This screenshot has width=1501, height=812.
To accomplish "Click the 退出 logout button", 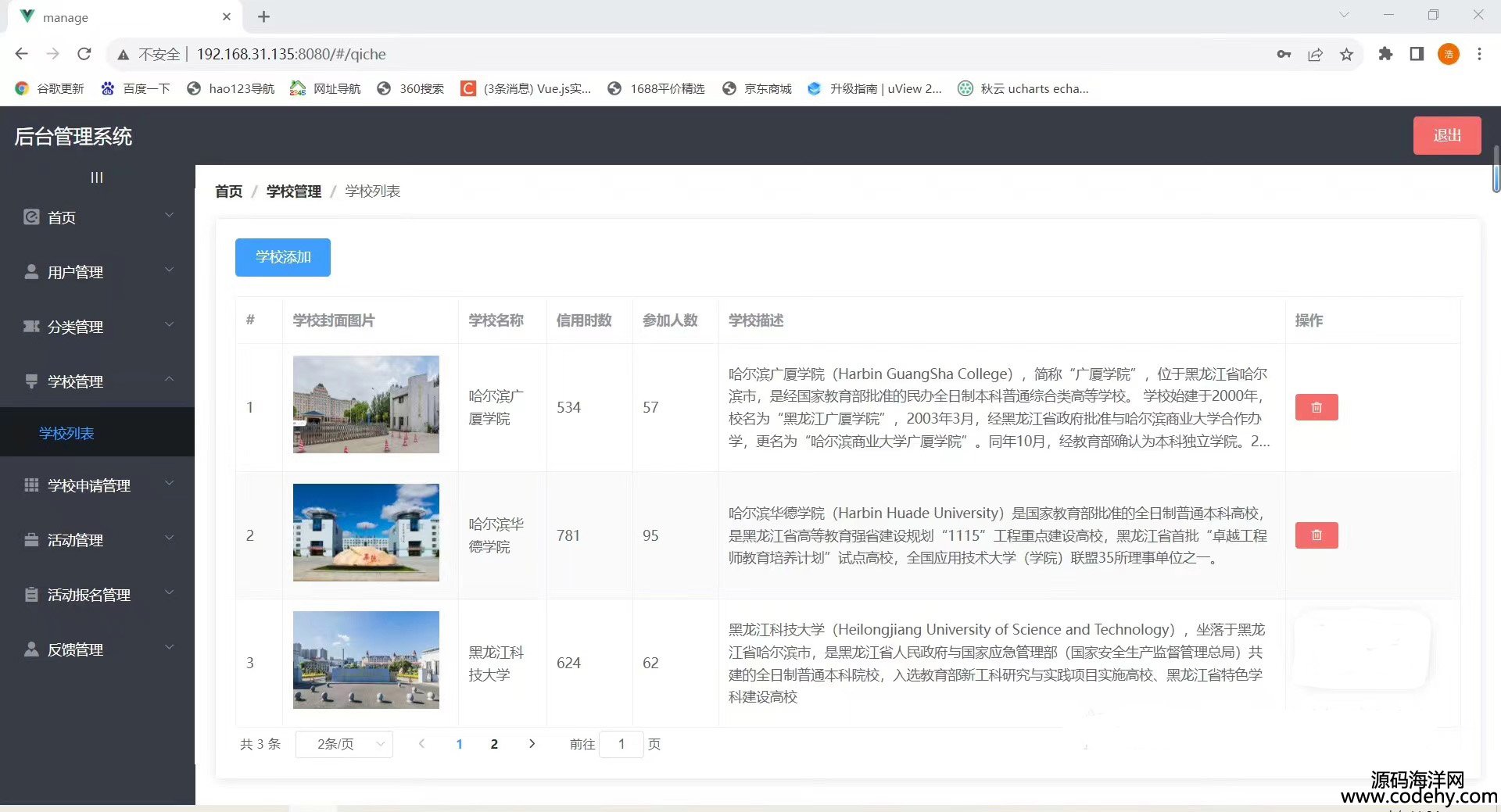I will (x=1447, y=135).
